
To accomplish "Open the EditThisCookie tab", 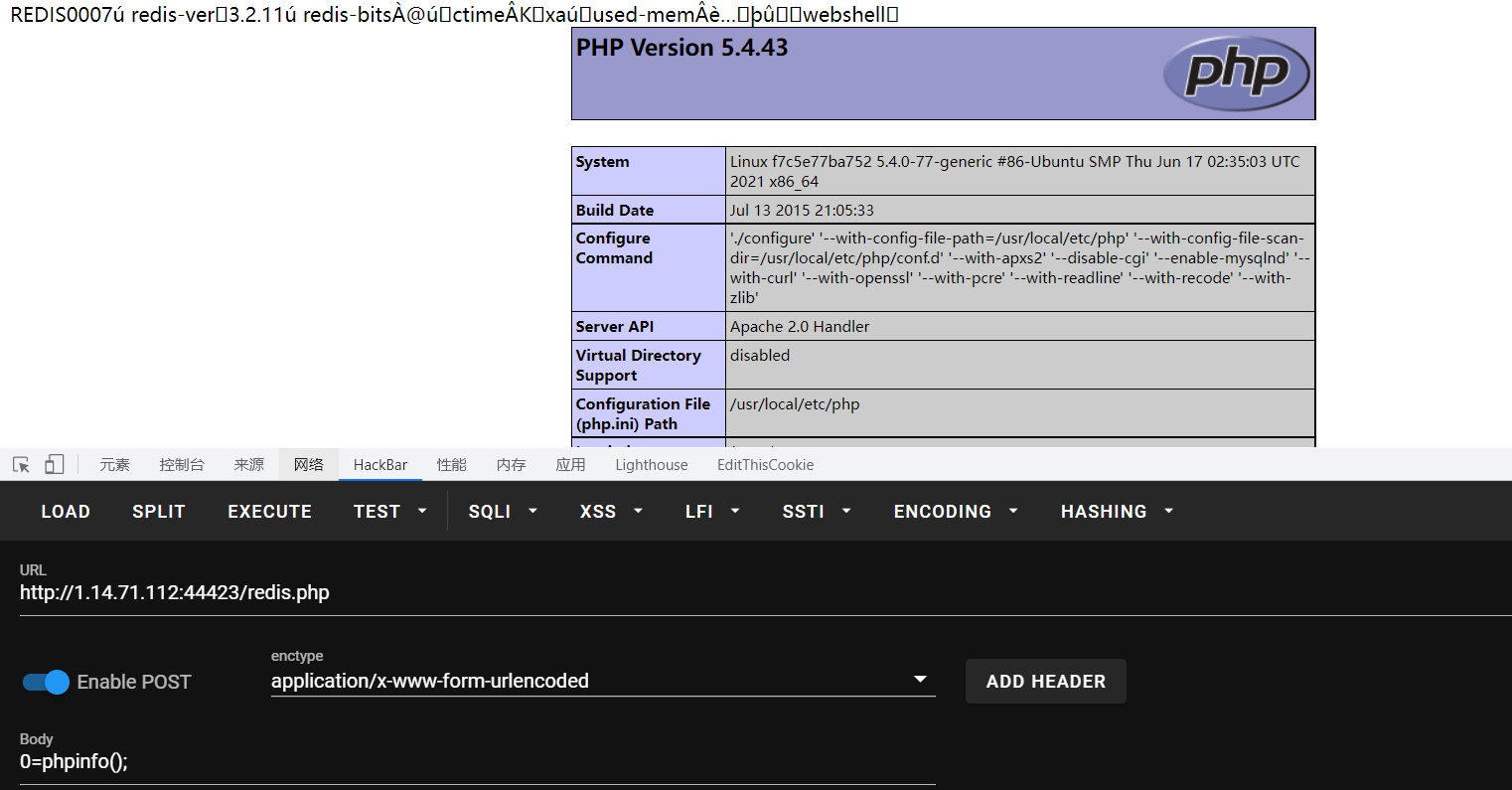I will point(765,464).
